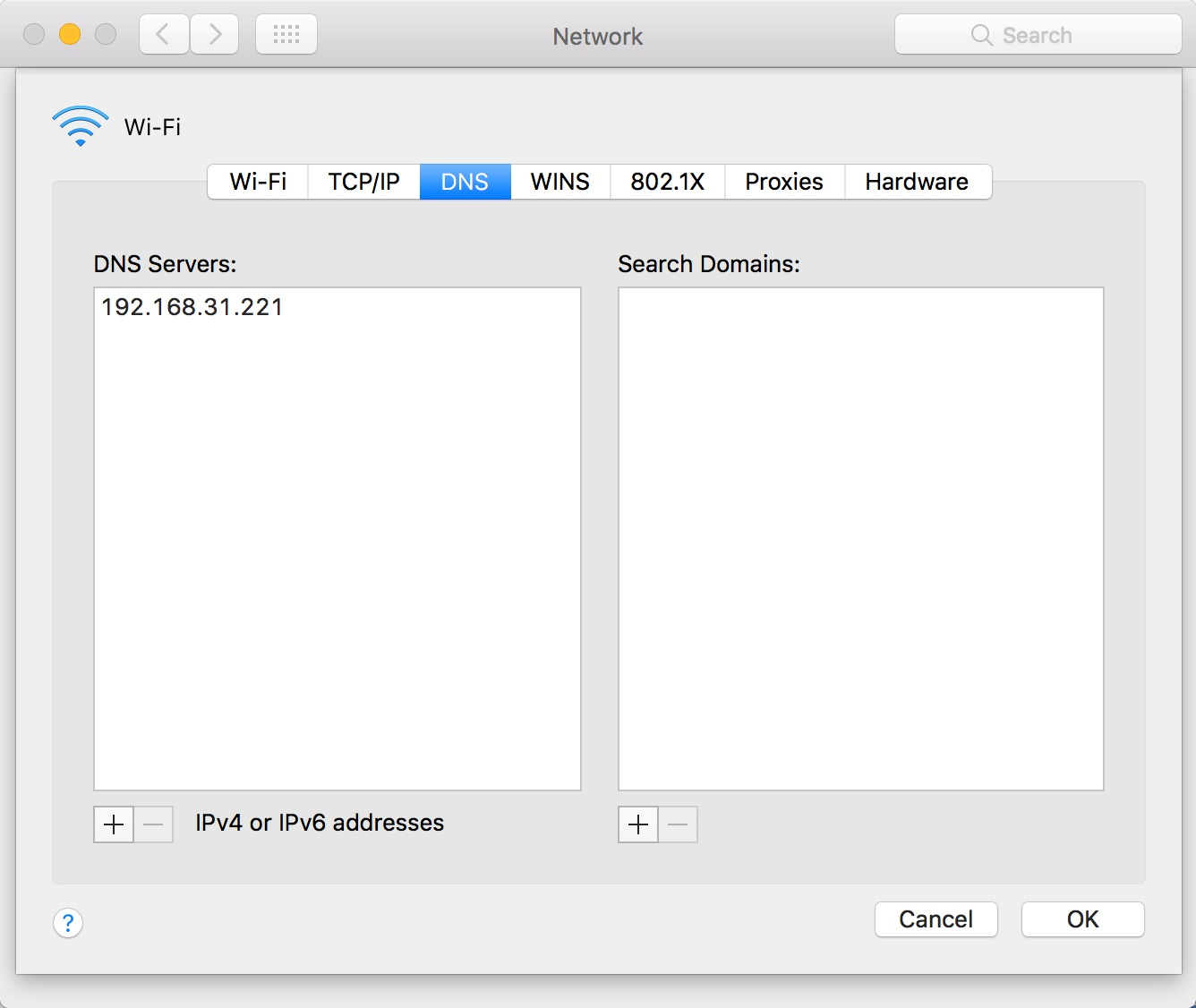
Task: Open the WINS tab
Action: [x=560, y=182]
